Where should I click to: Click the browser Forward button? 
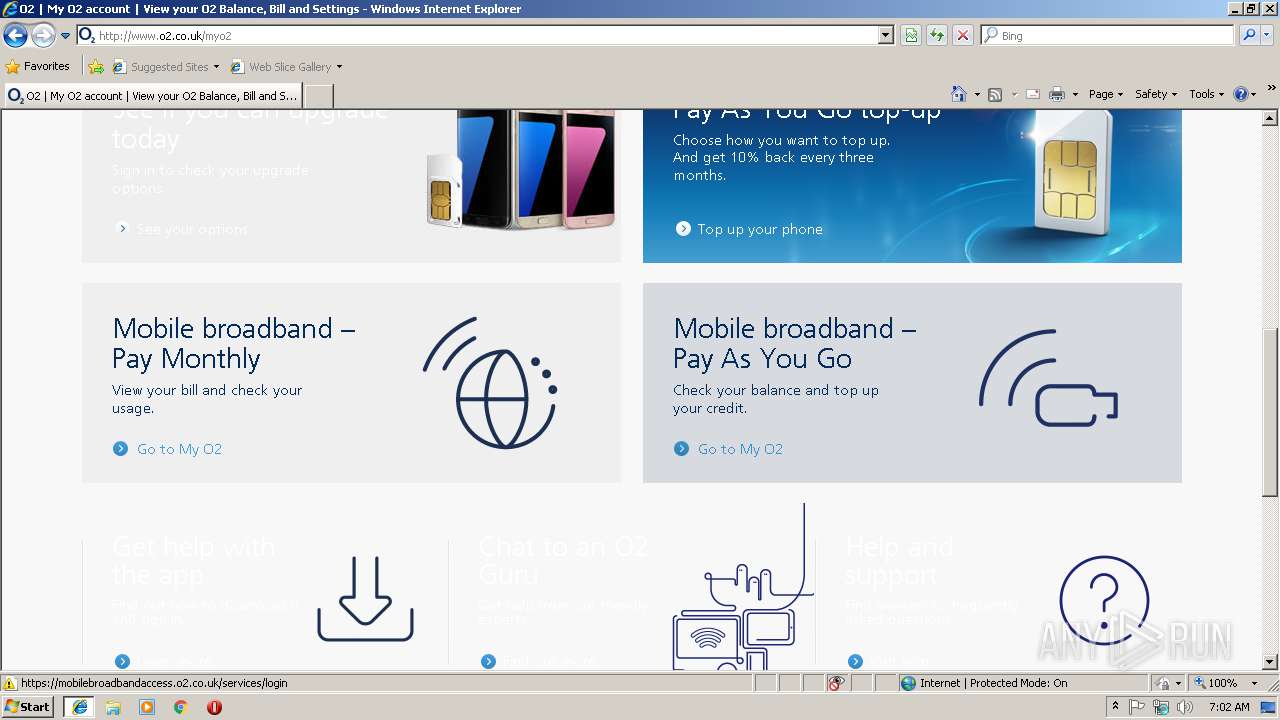point(43,36)
